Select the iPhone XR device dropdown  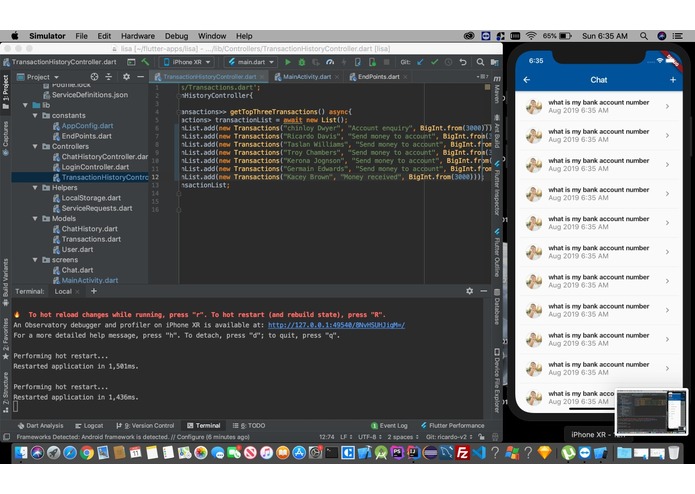[187, 62]
